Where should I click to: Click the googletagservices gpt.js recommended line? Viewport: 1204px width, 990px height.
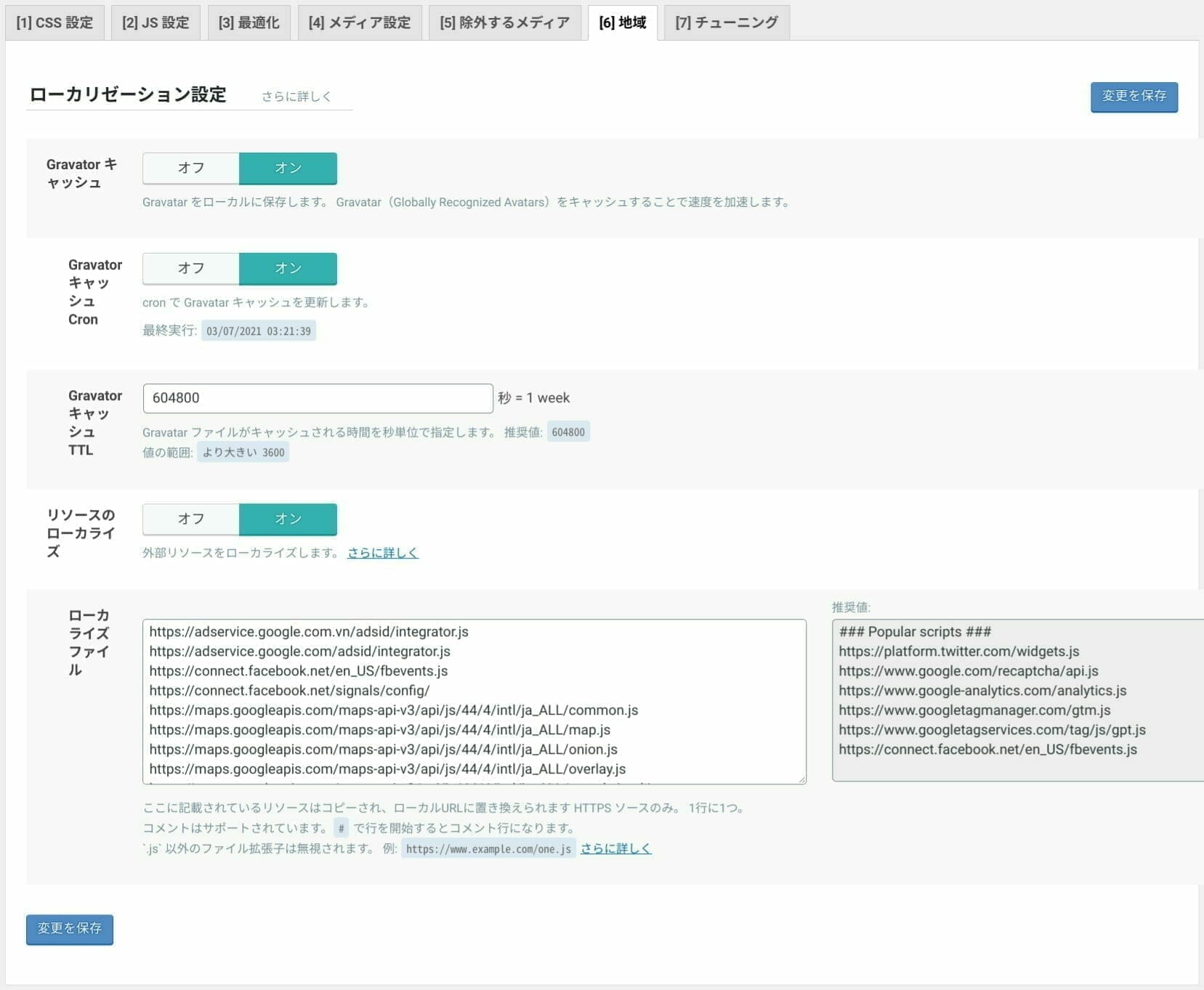tap(992, 730)
